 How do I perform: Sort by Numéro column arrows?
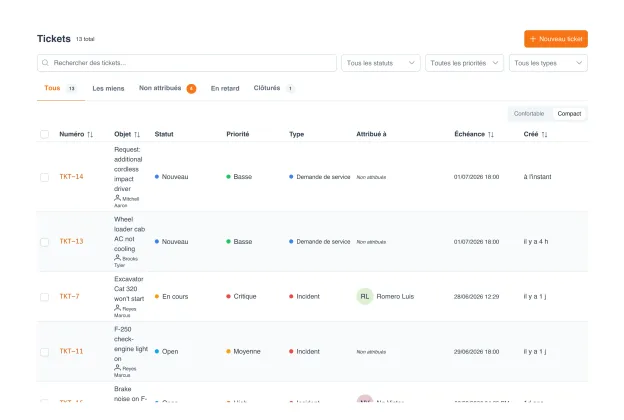(x=90, y=135)
